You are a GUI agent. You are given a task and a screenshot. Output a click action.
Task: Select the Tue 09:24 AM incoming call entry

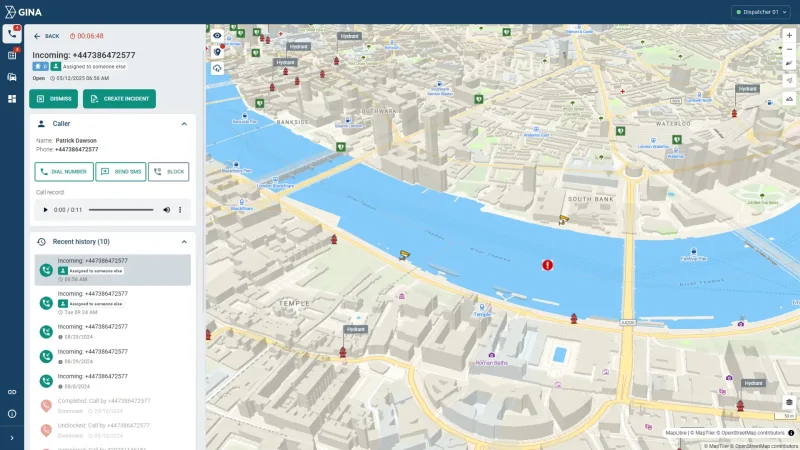112,302
